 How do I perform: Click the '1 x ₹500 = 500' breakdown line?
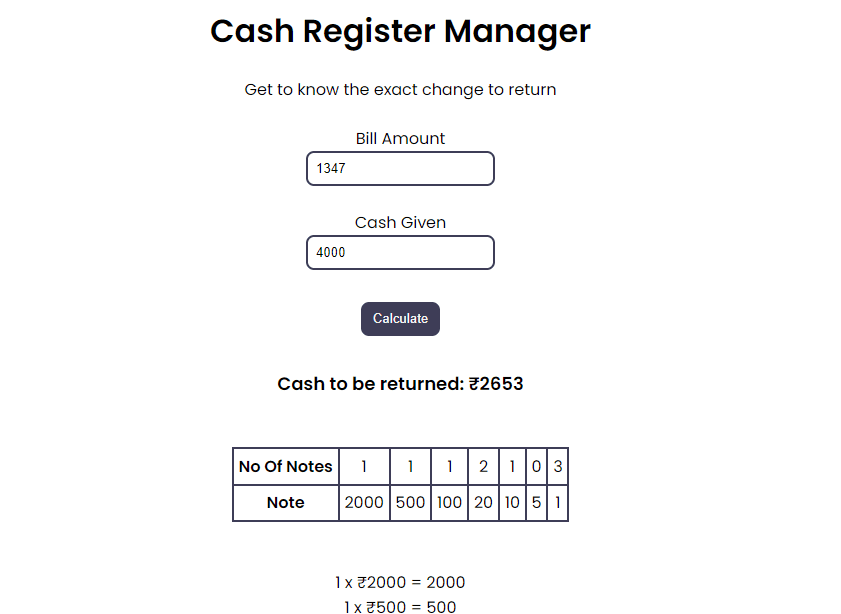point(400,606)
